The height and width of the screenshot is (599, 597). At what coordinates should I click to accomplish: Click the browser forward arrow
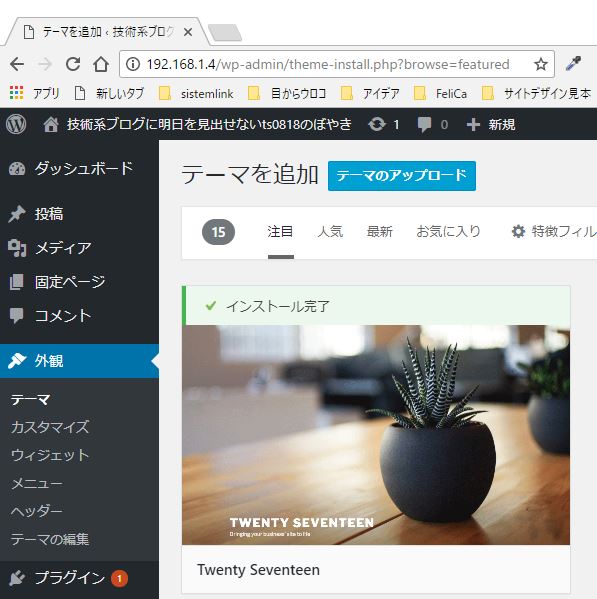[x=45, y=64]
